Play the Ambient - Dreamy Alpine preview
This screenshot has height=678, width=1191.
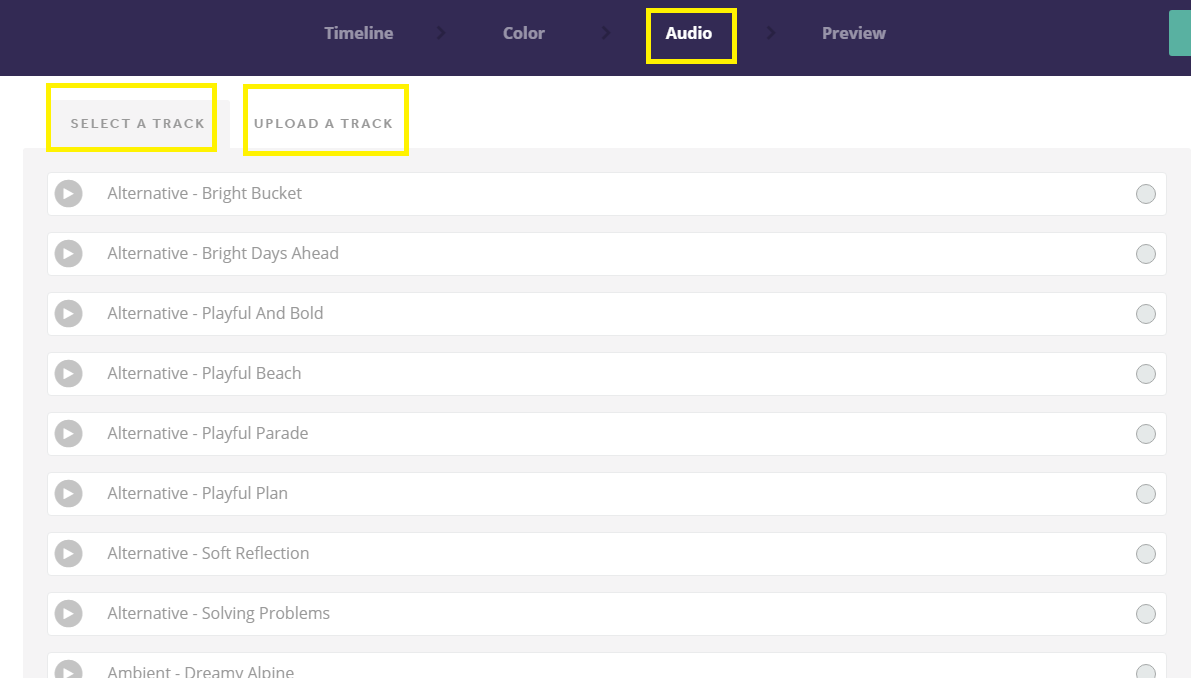pyautogui.click(x=68, y=670)
